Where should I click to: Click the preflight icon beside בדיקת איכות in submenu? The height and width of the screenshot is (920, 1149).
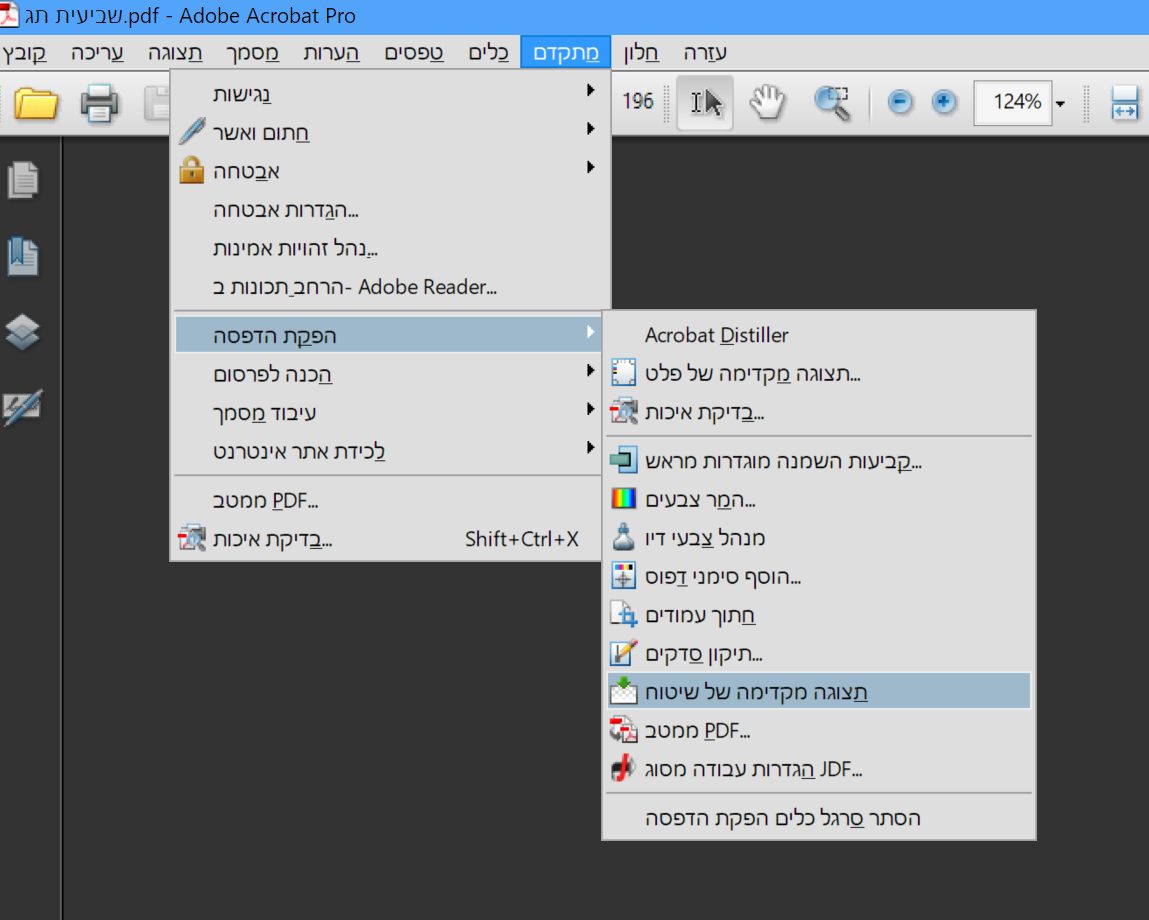coord(624,412)
